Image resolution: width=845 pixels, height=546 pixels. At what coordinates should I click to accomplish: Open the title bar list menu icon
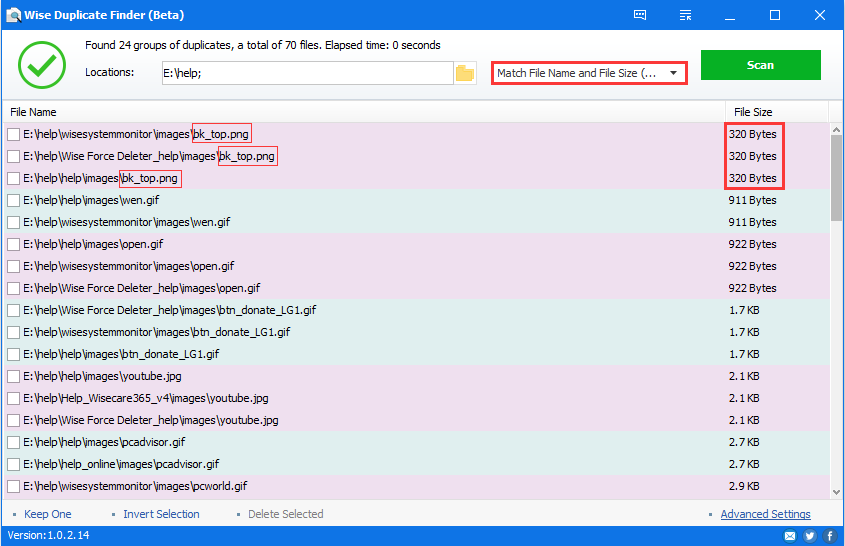(x=685, y=15)
